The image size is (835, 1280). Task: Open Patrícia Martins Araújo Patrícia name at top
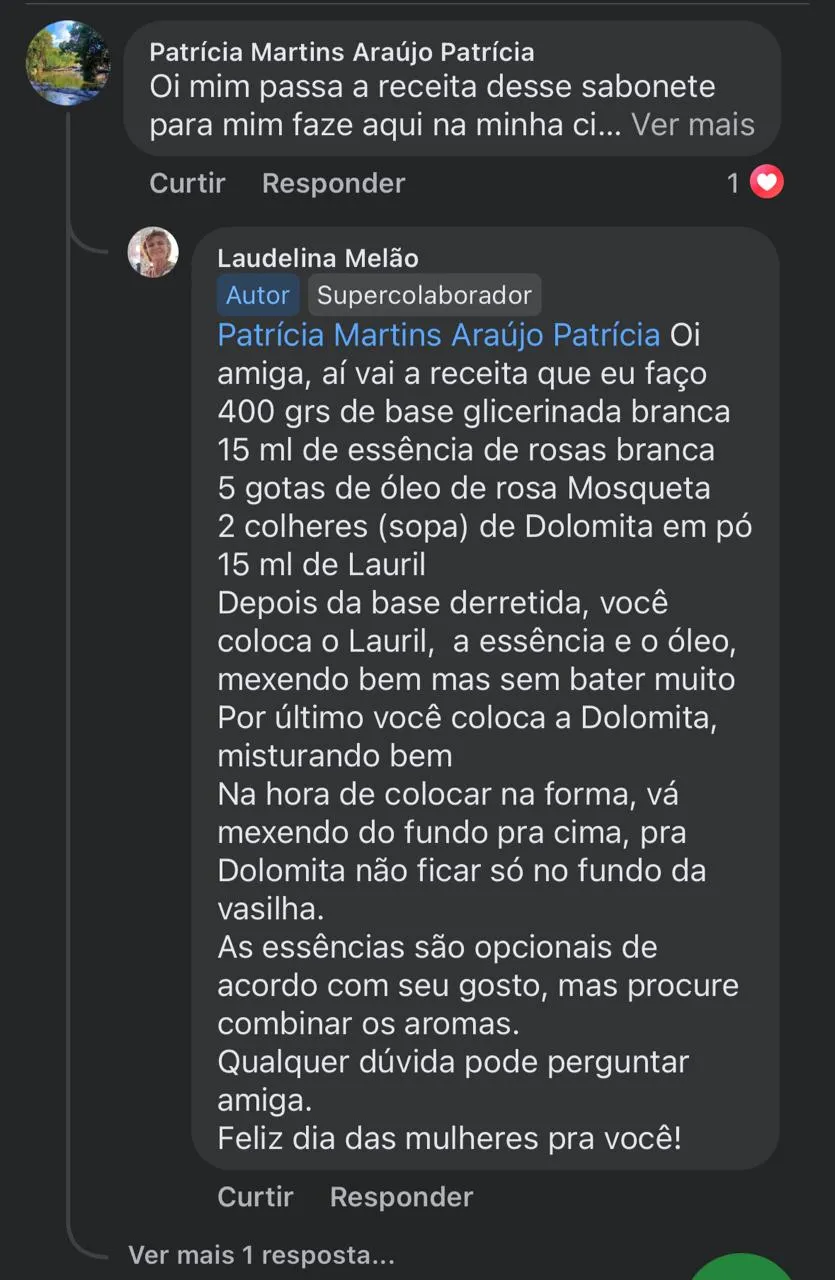click(x=341, y=52)
